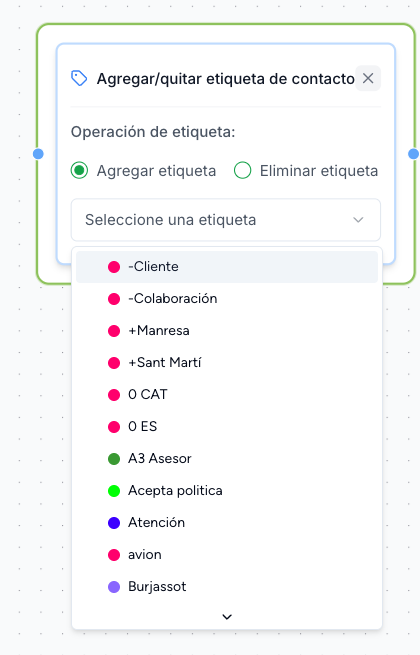The image size is (420, 655).
Task: Click the right blue connector handle
Action: point(413,154)
